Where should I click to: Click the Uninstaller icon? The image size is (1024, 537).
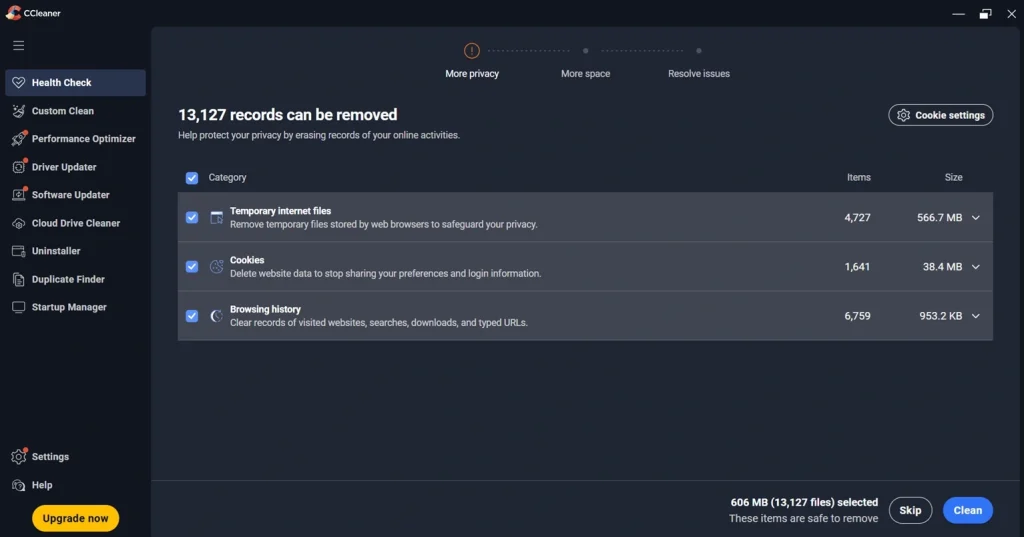pyautogui.click(x=18, y=251)
